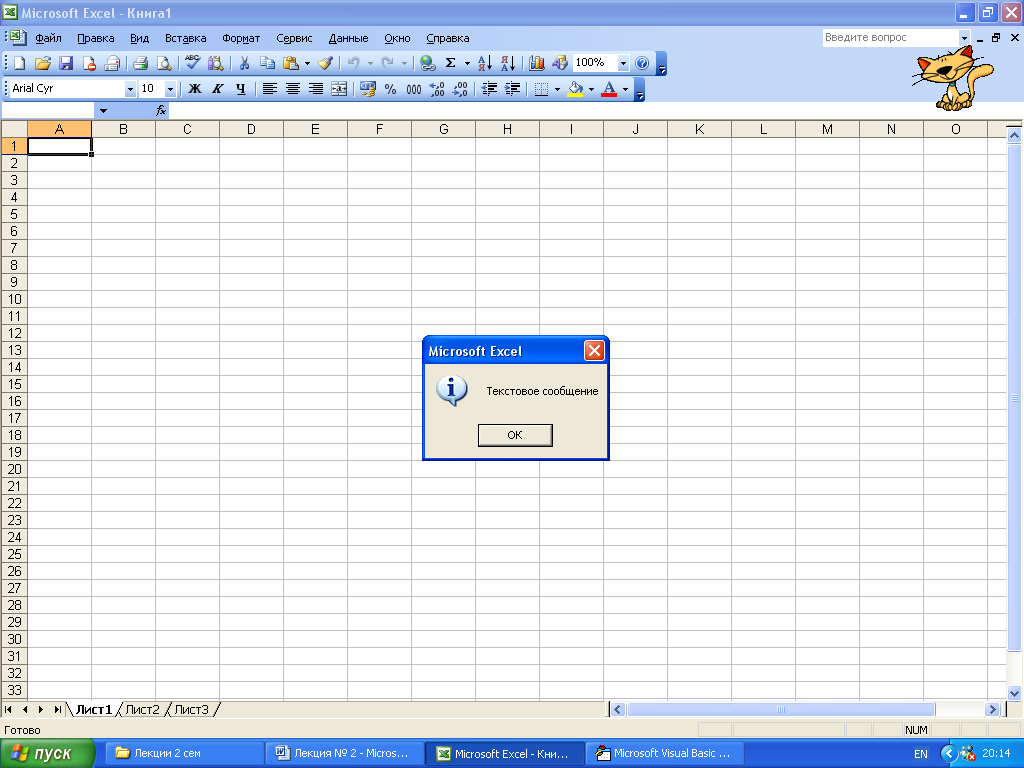Screen dimensions: 1024x768
Task: Decrease decimal places icon
Action: [460, 89]
